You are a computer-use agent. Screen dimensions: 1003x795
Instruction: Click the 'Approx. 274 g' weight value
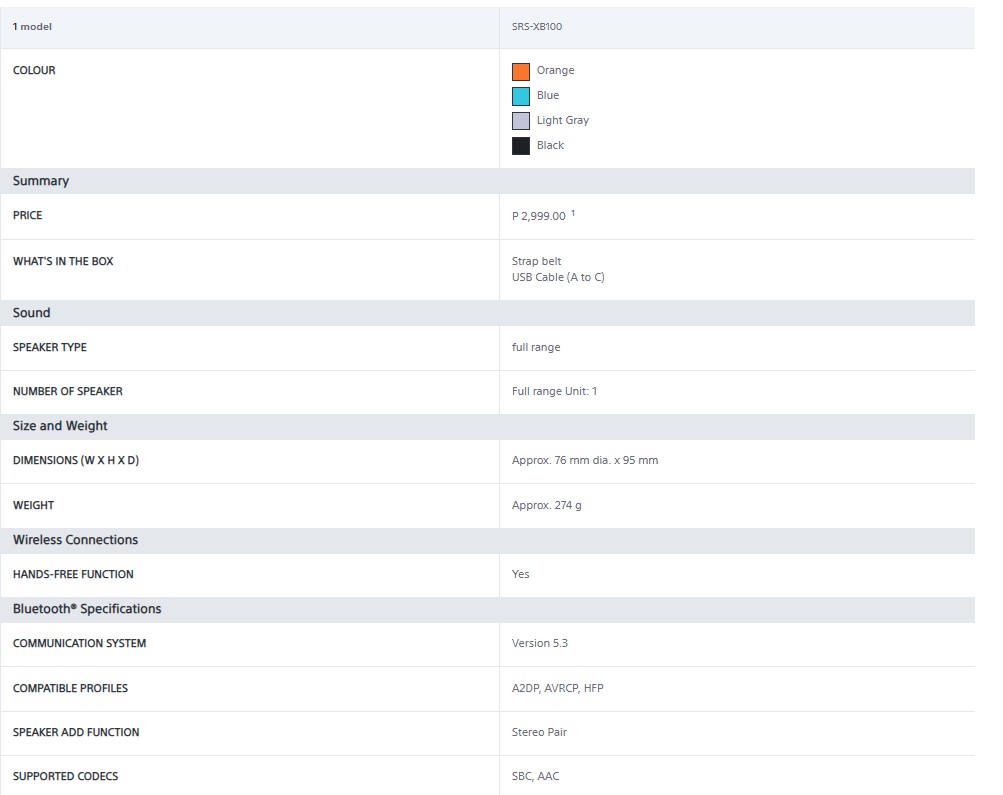pos(546,505)
